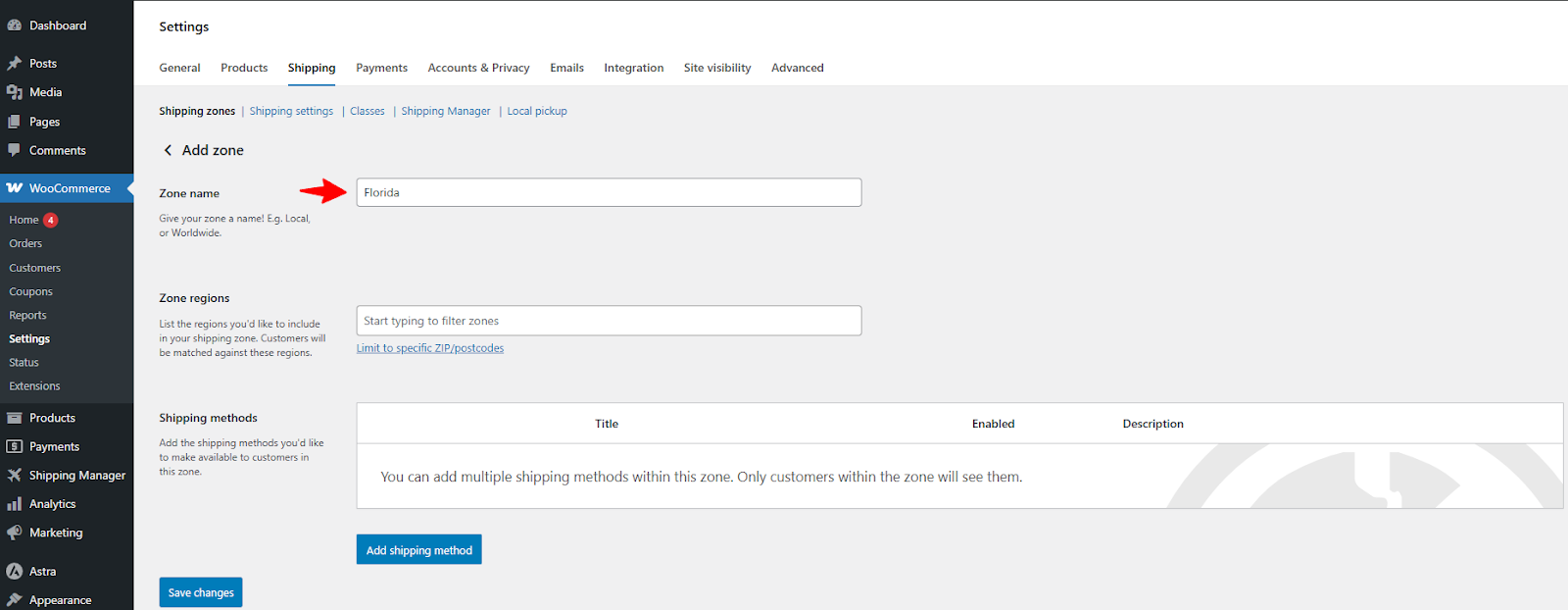This screenshot has width=1568, height=610.
Task: Open the Extensions menu item
Action: (34, 385)
